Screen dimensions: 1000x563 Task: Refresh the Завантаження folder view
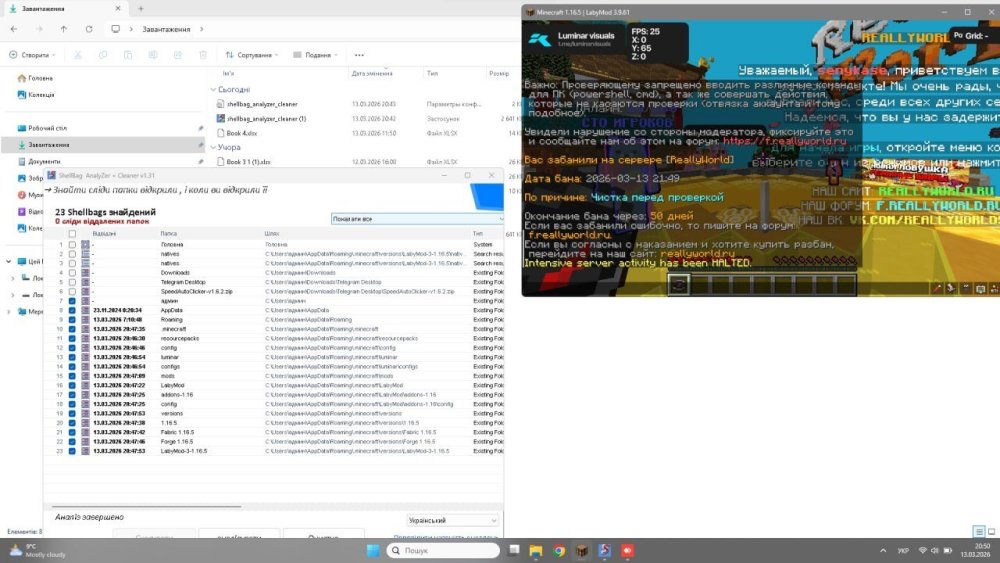(89, 29)
